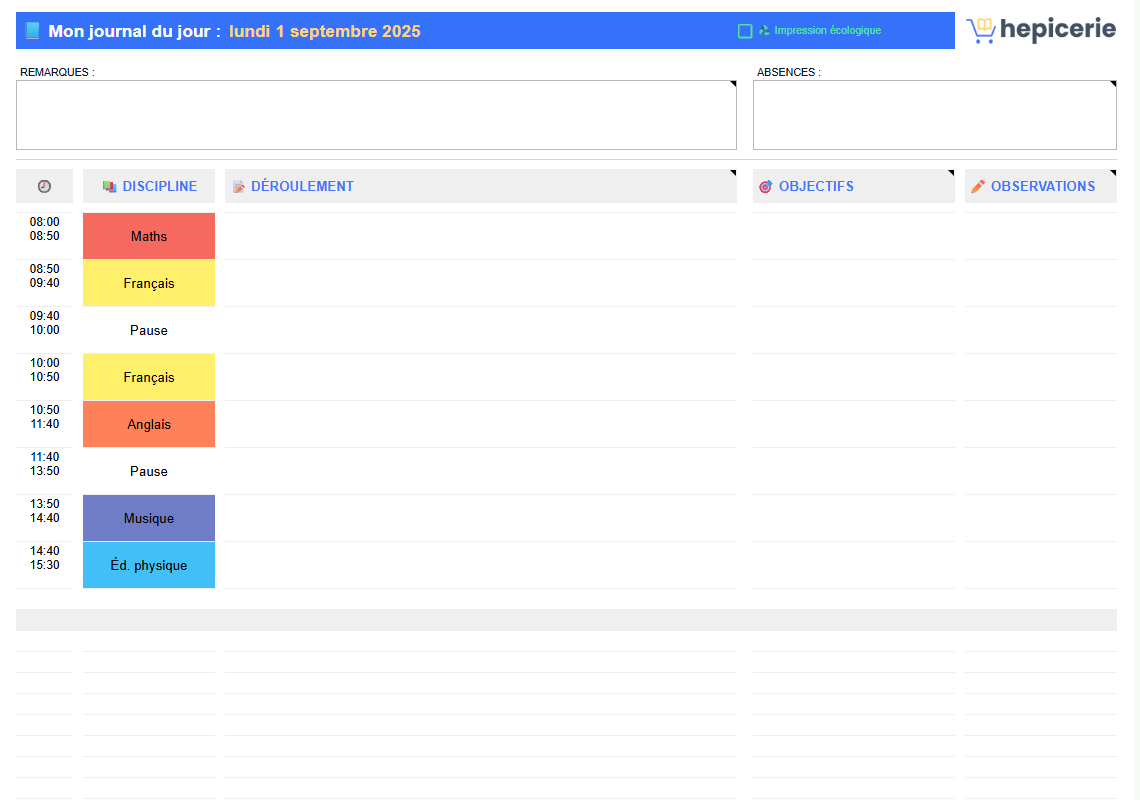Click the blue journal book icon in the title bar
The width and height of the screenshot is (1140, 800).
point(33,31)
